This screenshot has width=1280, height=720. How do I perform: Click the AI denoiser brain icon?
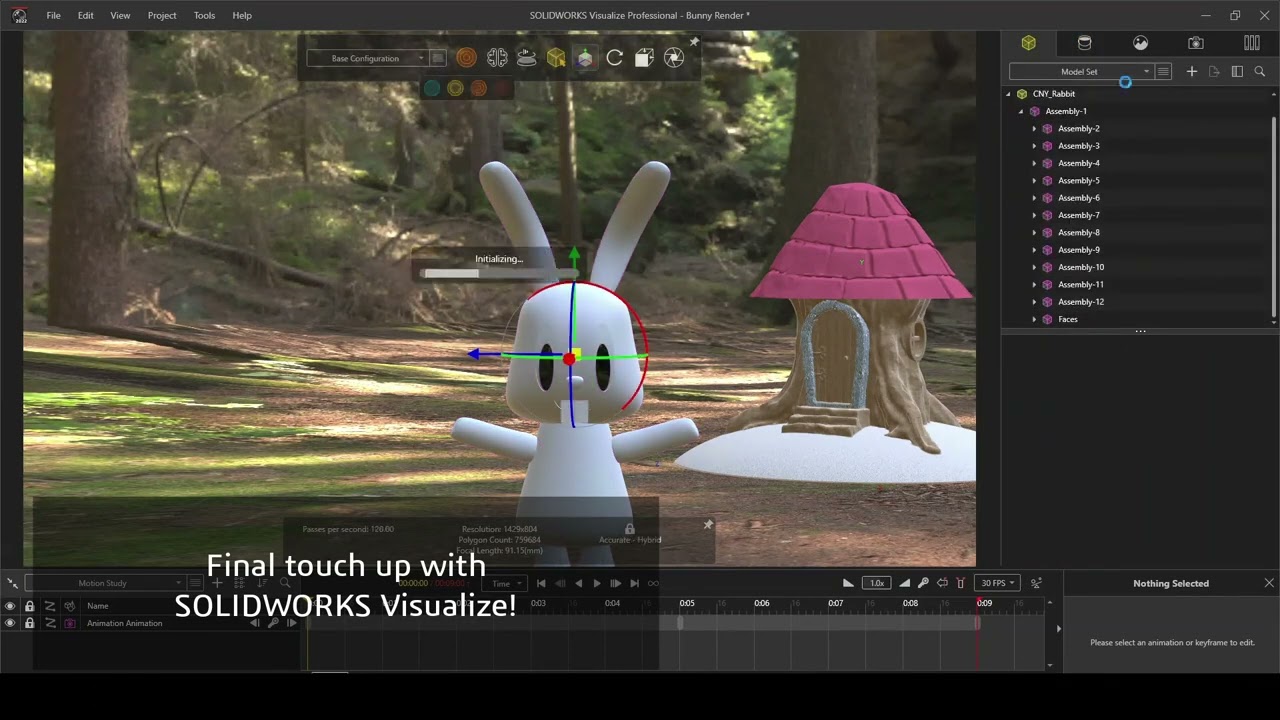tap(497, 58)
